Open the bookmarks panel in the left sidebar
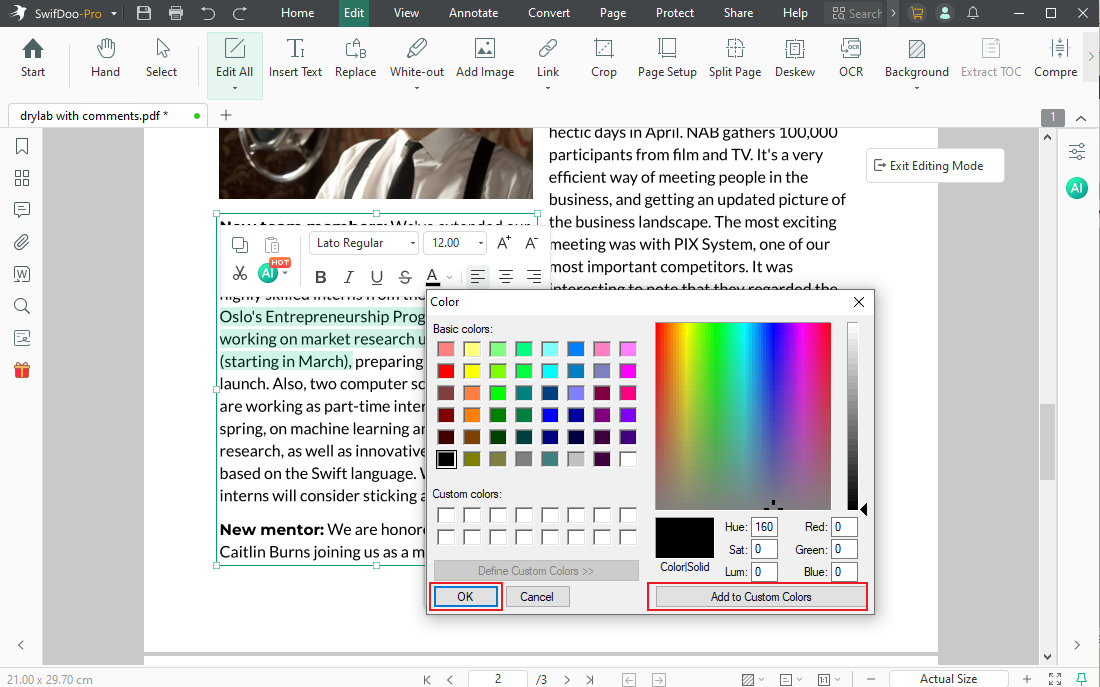1100x687 pixels. [21, 145]
